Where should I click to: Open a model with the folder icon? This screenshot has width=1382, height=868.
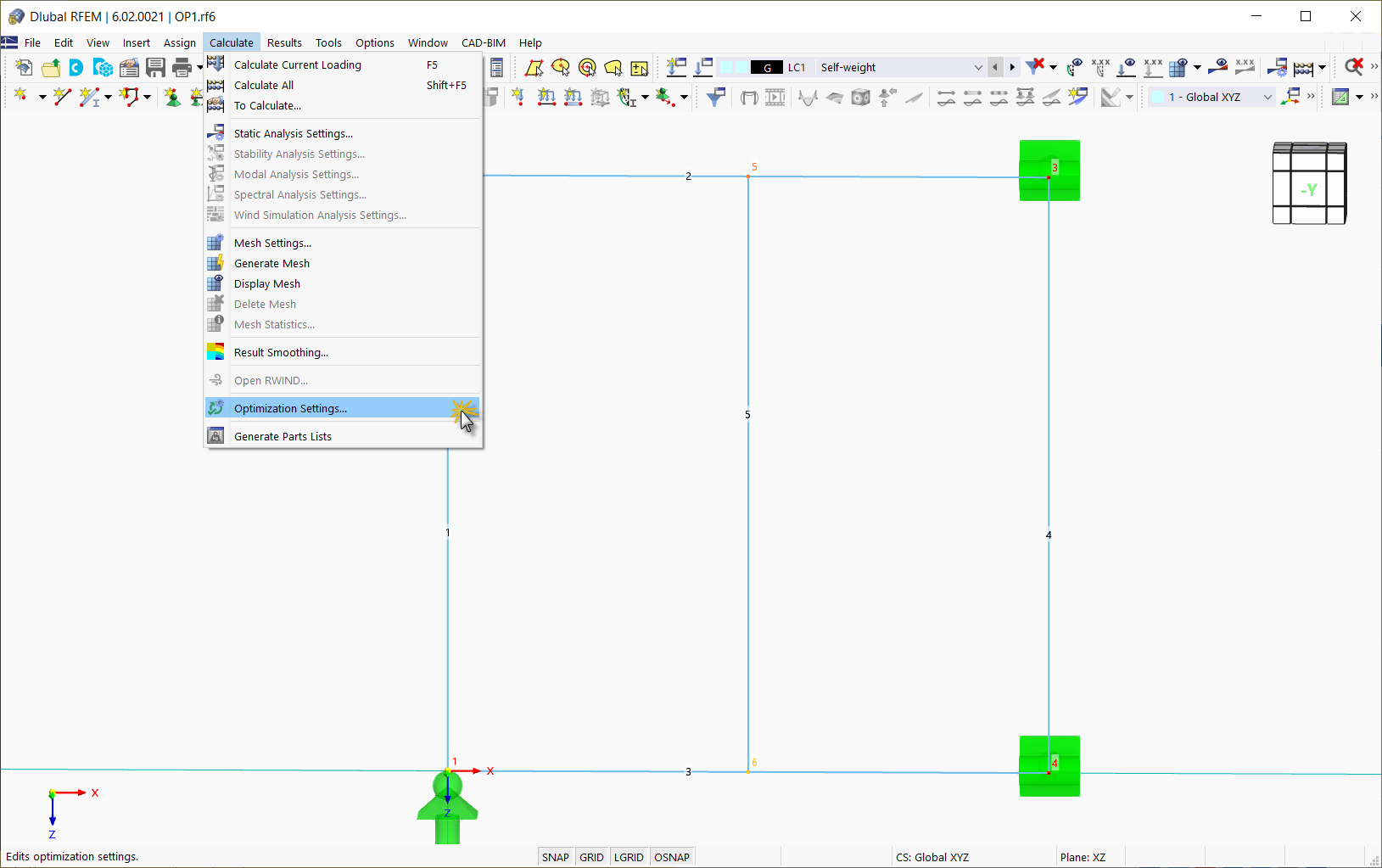click(50, 67)
